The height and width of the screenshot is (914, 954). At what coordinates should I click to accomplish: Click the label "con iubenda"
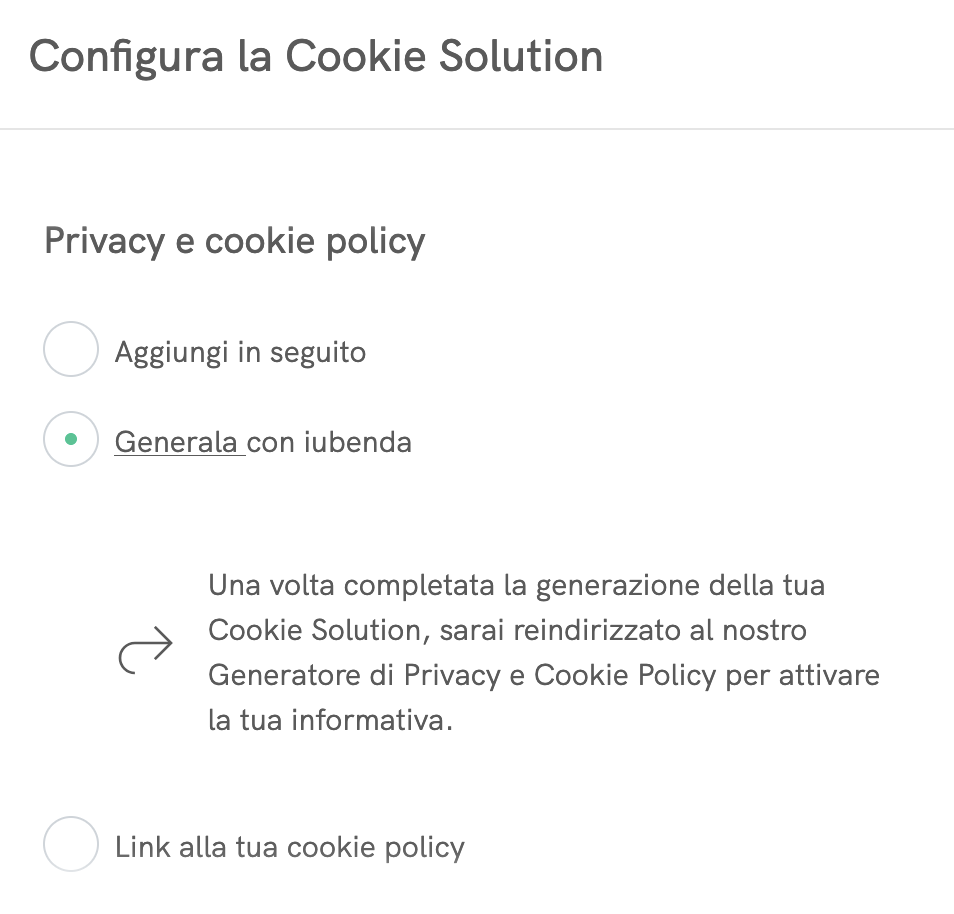328,441
